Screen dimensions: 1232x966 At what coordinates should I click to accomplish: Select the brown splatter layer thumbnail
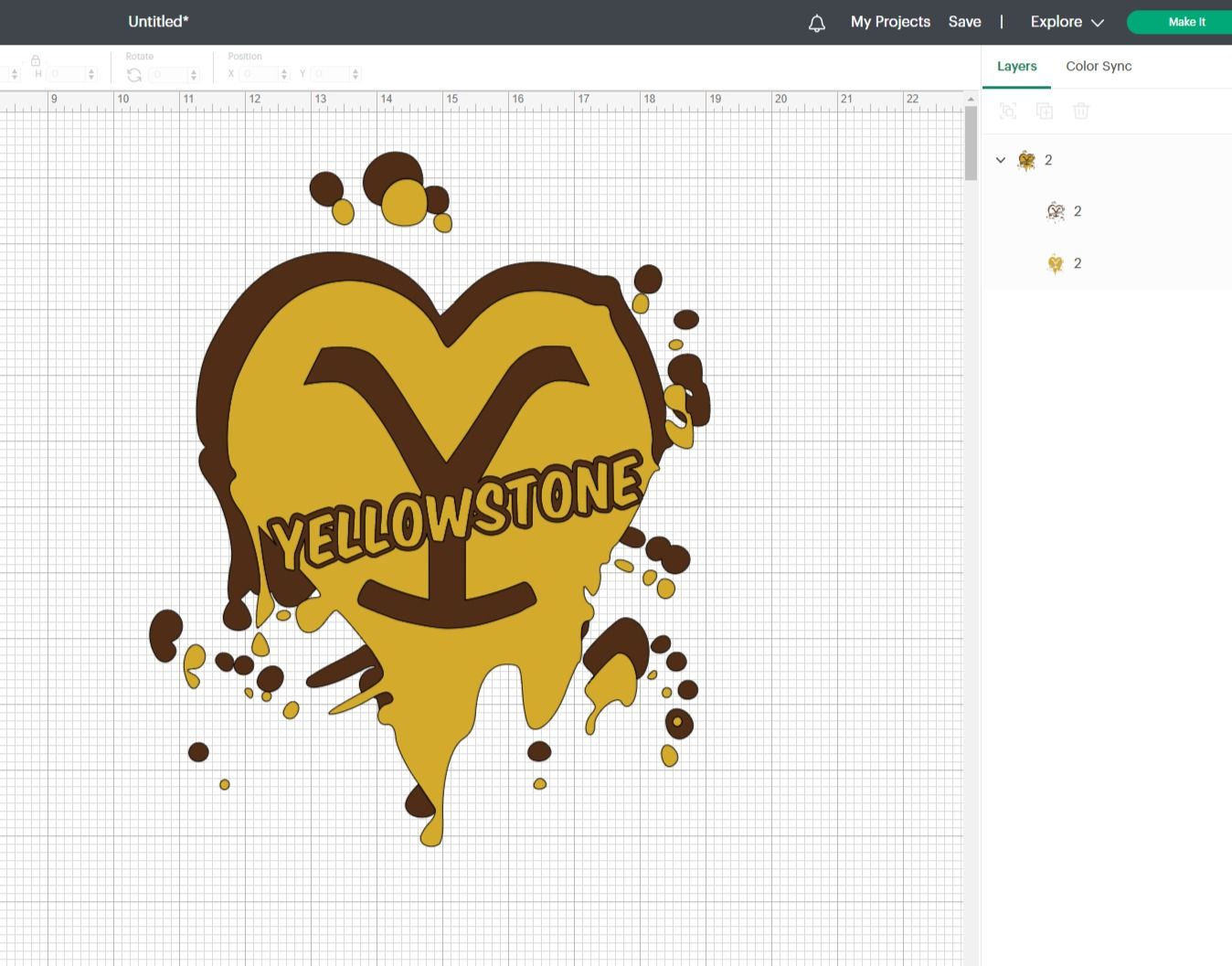coord(1057,210)
